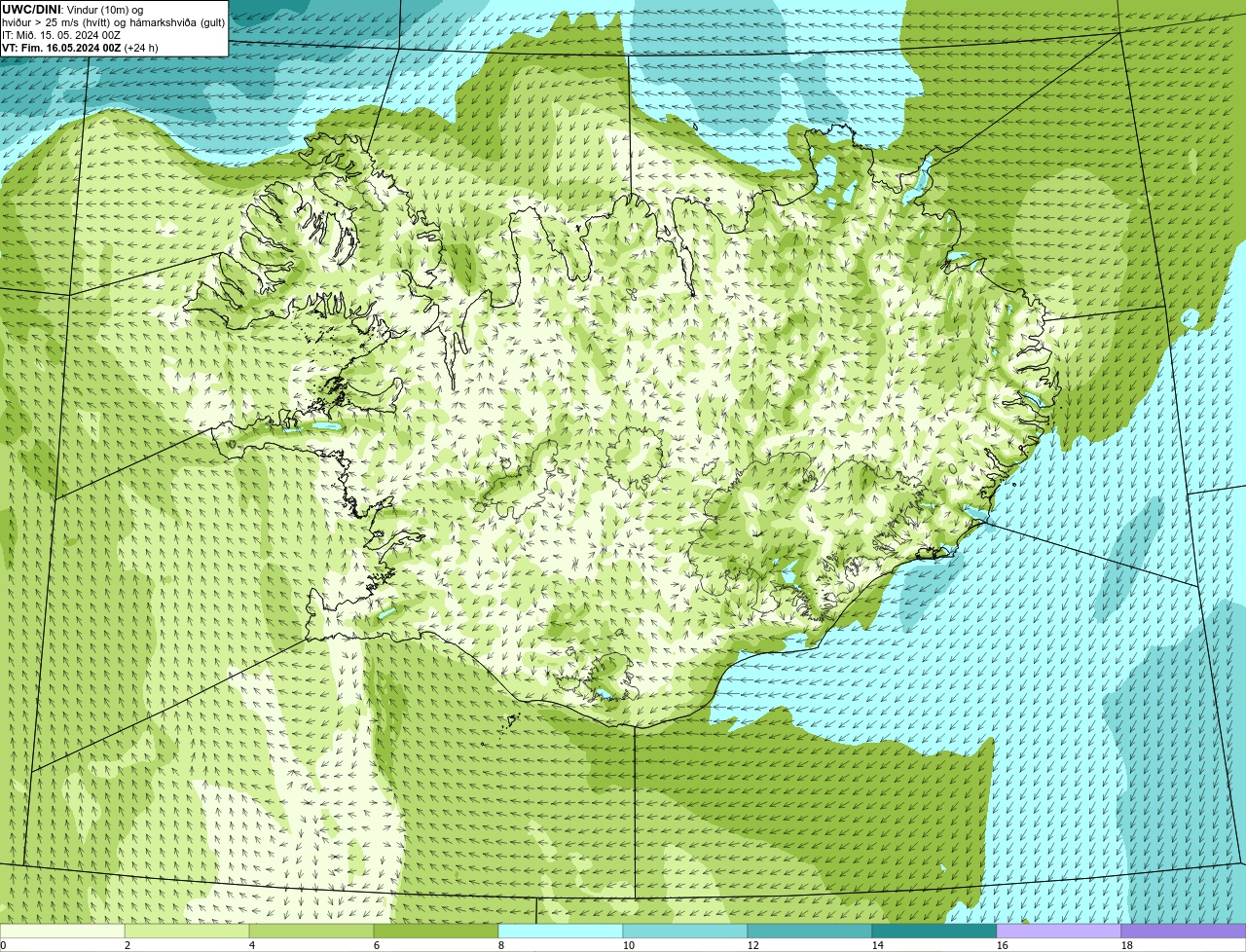This screenshot has height=952, width=1246.
Task: Click the 14–16 m/s dark teal legend swatch
Action: [934, 931]
